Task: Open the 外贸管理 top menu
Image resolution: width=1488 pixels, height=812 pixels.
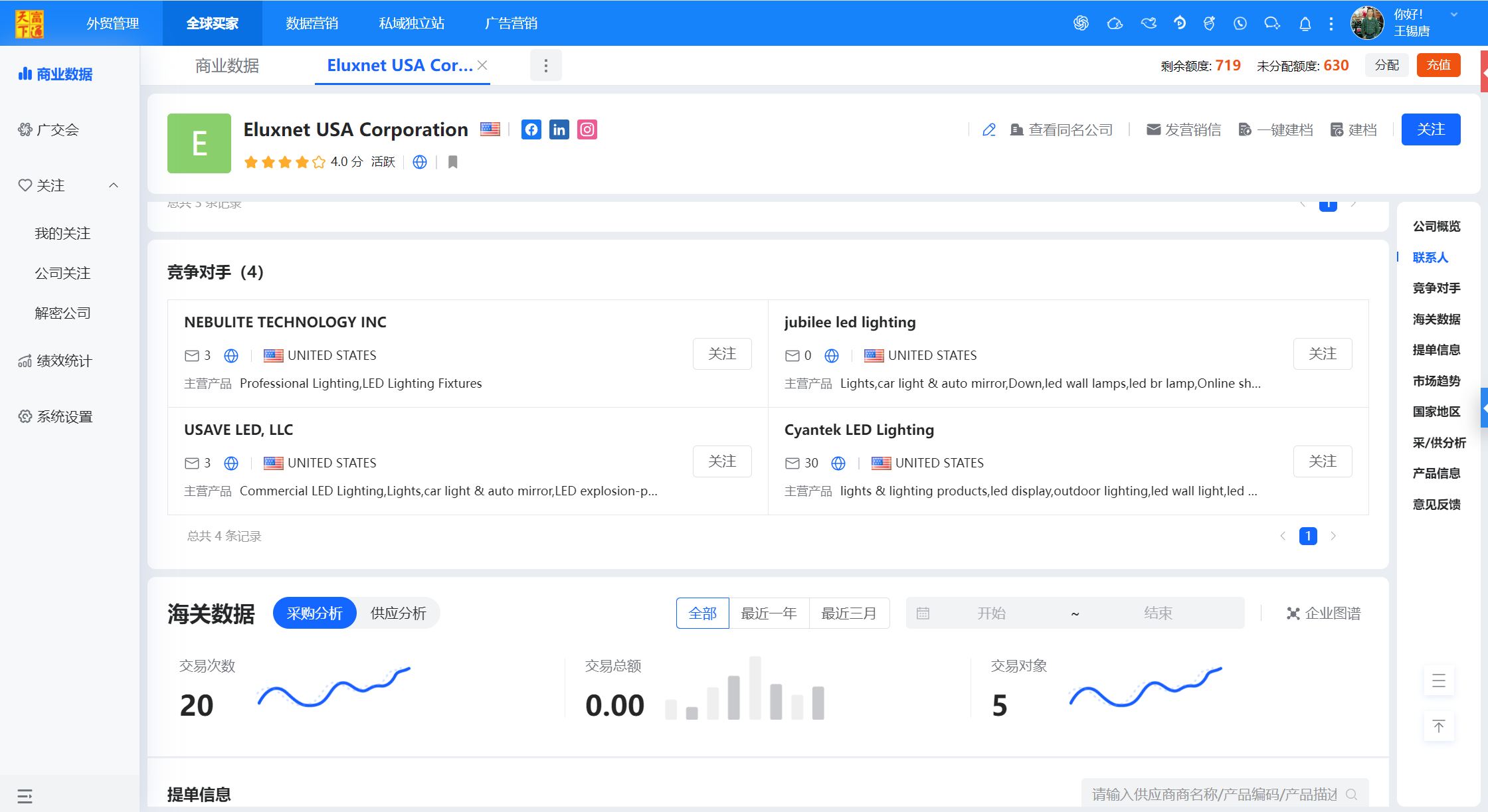Action: point(113,23)
